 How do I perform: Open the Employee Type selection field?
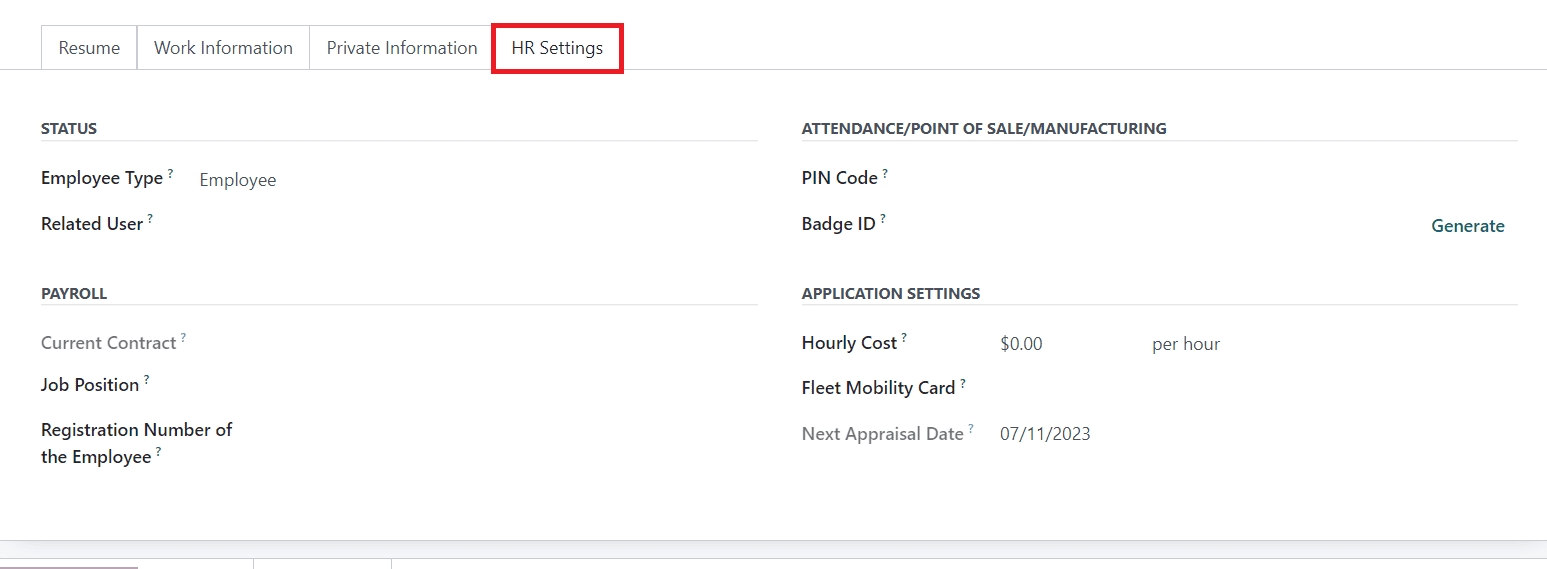[470, 180]
